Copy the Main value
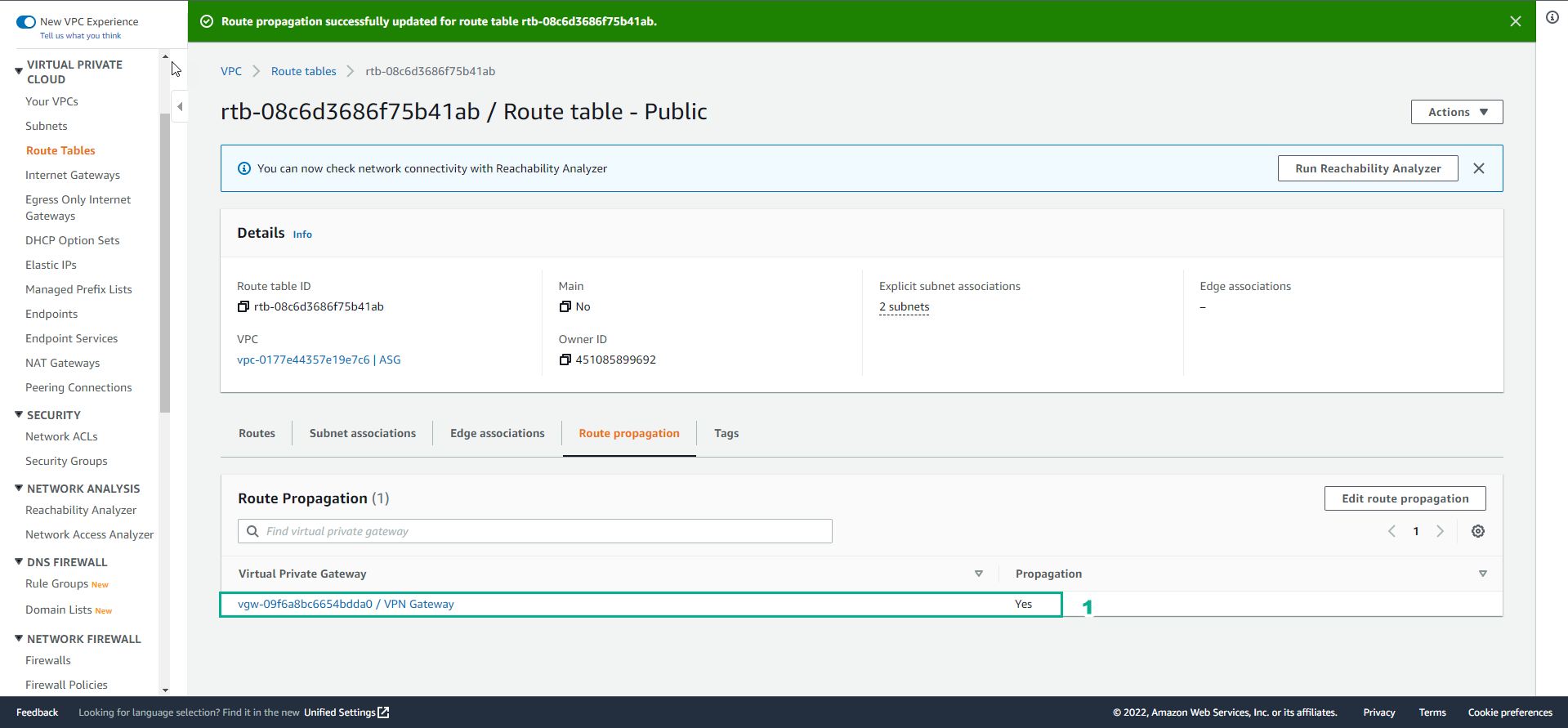 point(565,306)
